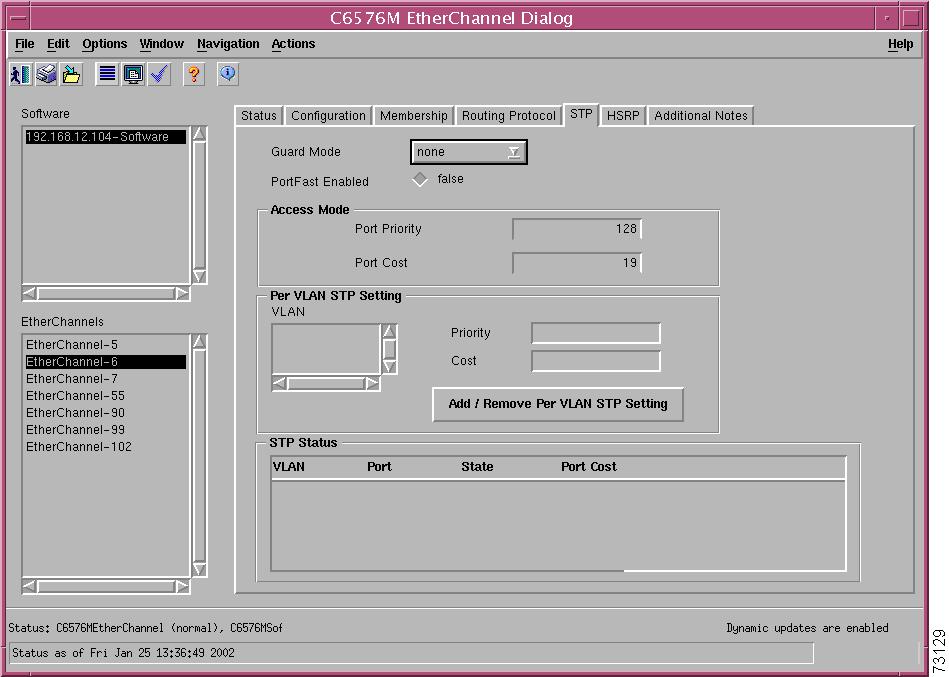Screen dimensions: 949x677
Task: Open the Additional Notes tab
Action: [x=701, y=116]
